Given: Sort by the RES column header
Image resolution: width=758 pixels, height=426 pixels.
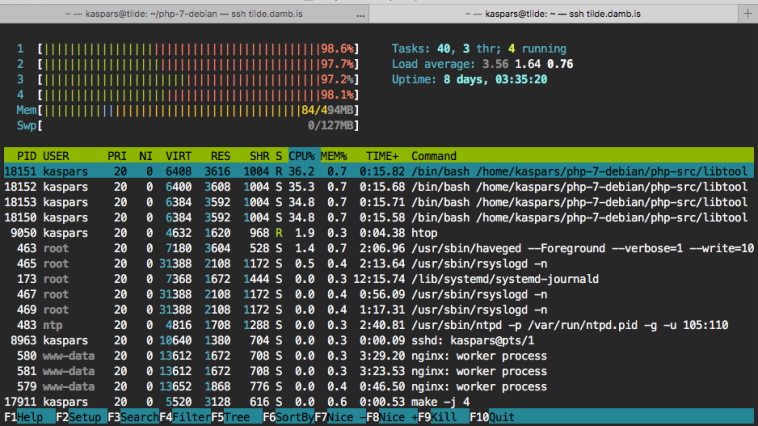Looking at the screenshot, I should (220, 156).
